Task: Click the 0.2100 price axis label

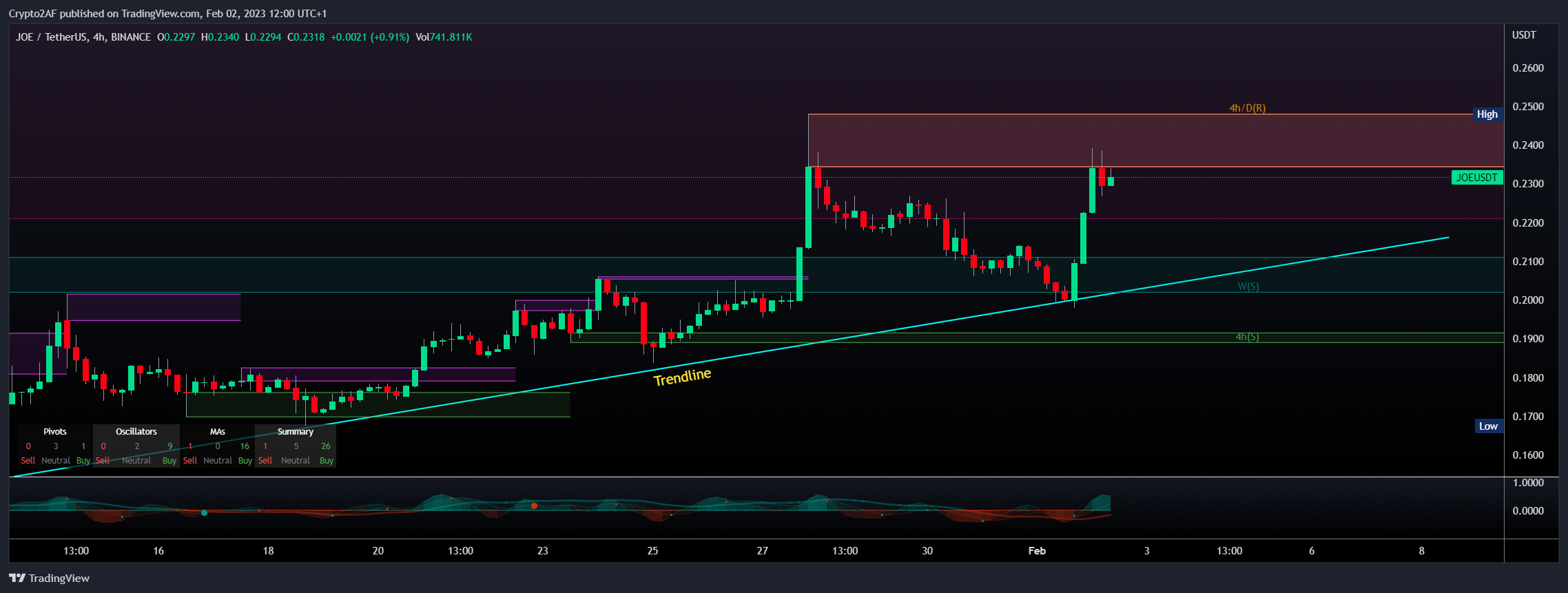Action: [x=1528, y=262]
